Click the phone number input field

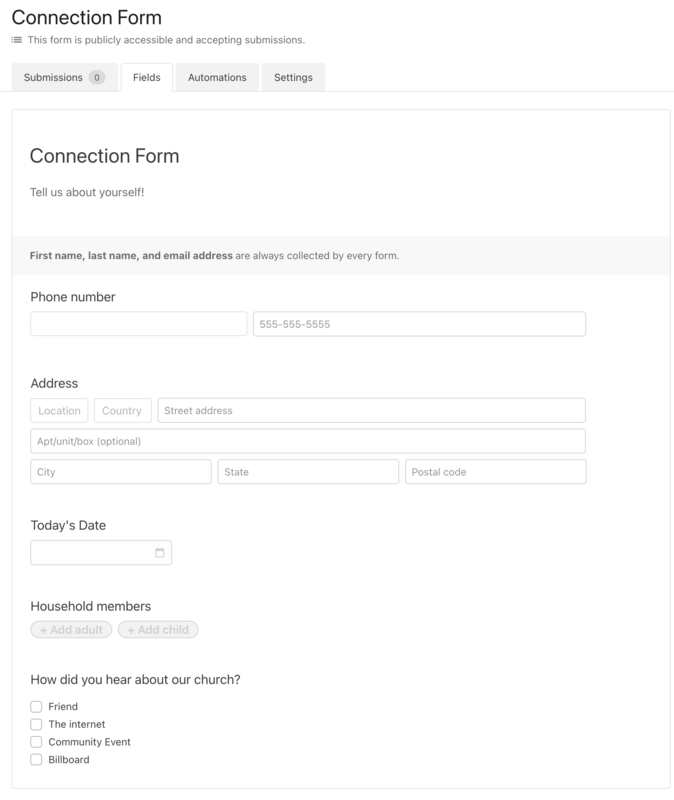click(x=135, y=322)
